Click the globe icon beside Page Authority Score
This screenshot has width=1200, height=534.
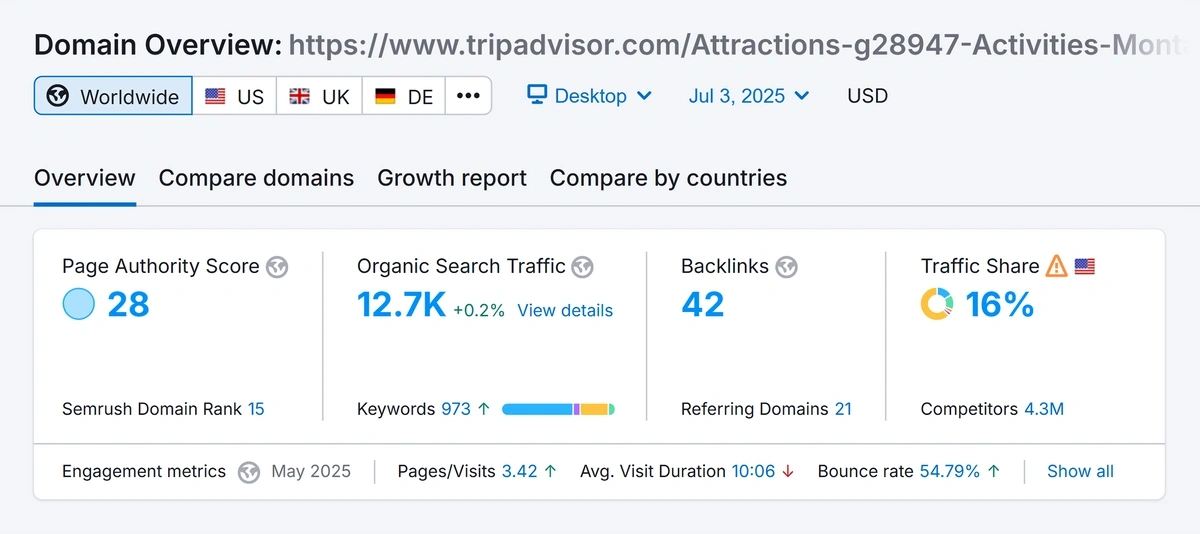pos(278,267)
